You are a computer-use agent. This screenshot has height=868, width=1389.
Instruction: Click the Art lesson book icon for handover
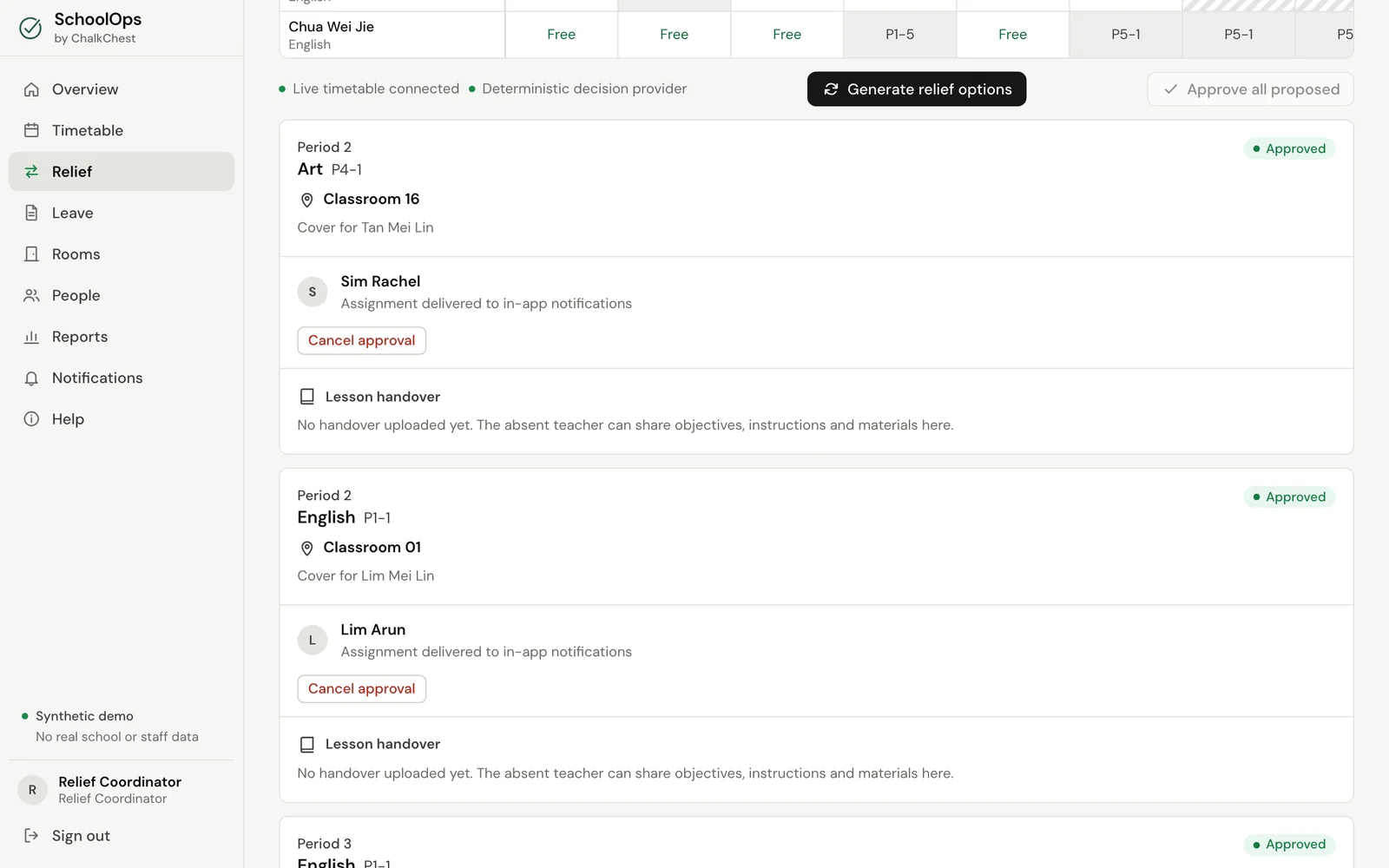point(306,397)
